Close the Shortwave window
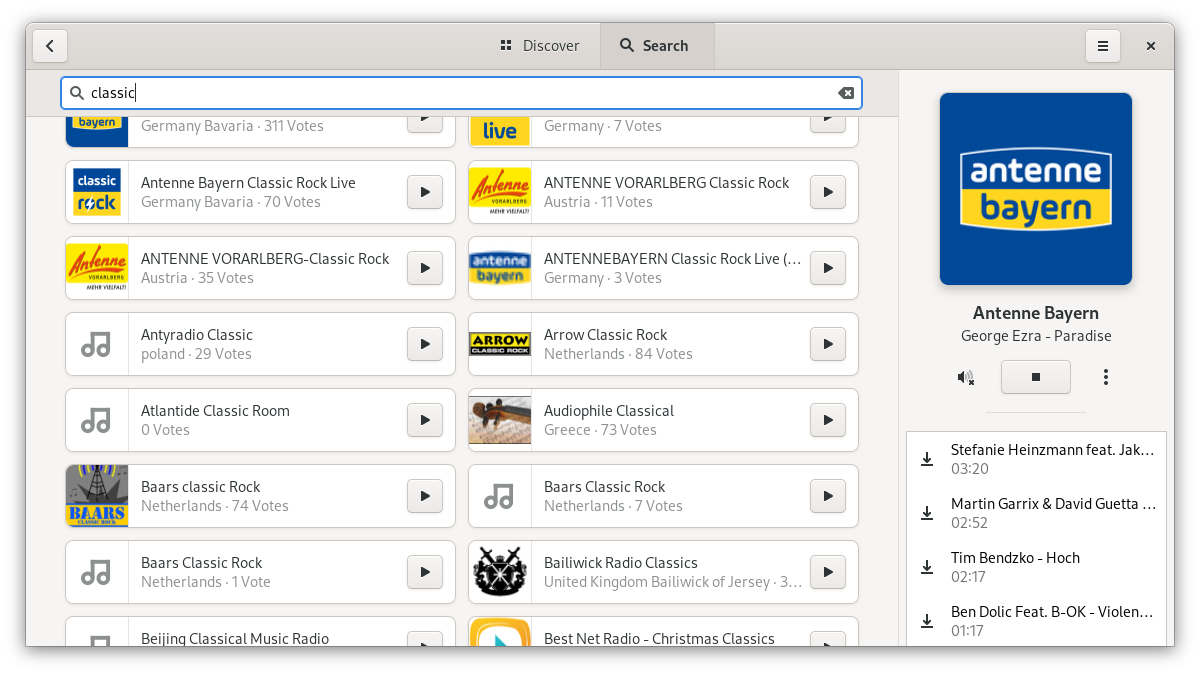 [1151, 46]
